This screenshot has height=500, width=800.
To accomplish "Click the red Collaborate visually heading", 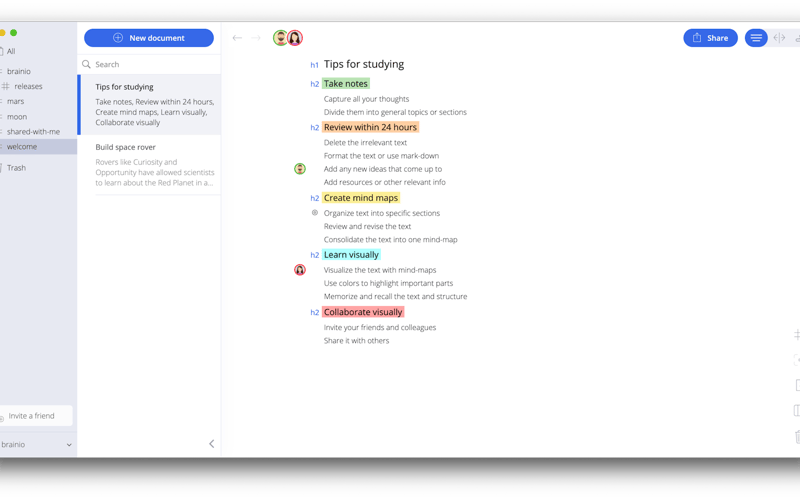I will pos(363,312).
